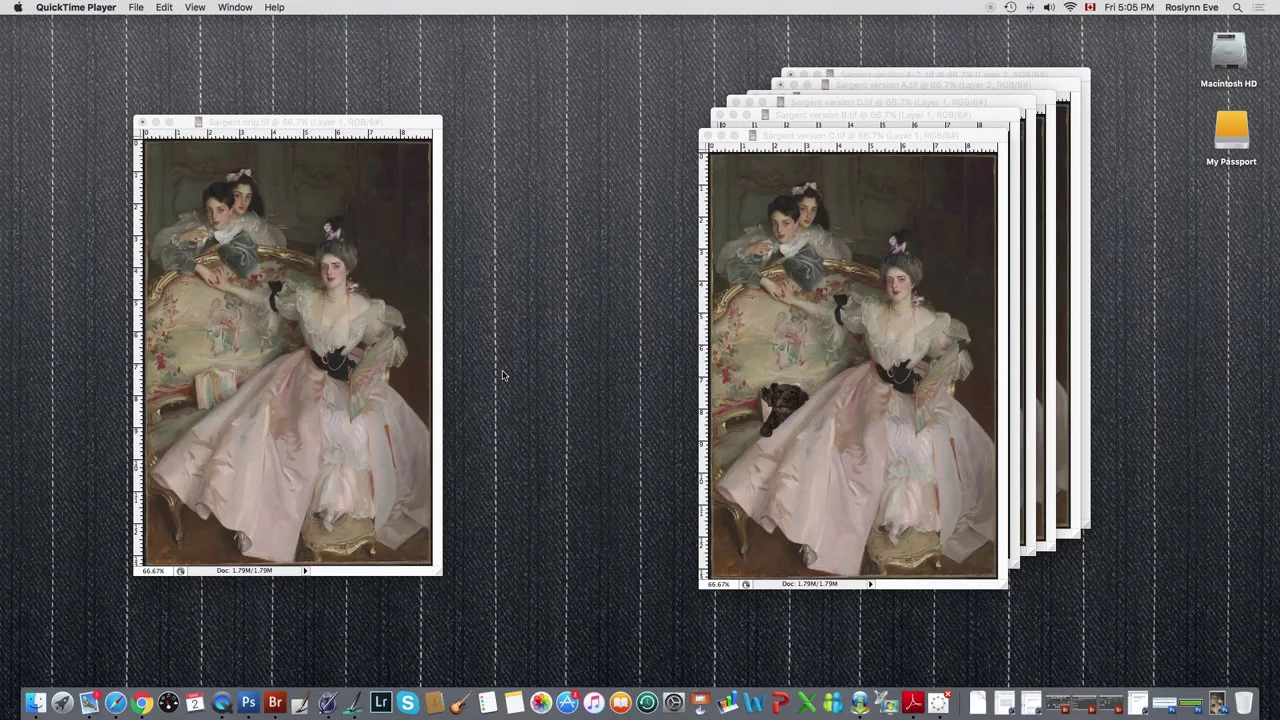Screen dimensions: 1280x720
Task: Bring Sargent version A-2.tif window forward
Action: 935,73
